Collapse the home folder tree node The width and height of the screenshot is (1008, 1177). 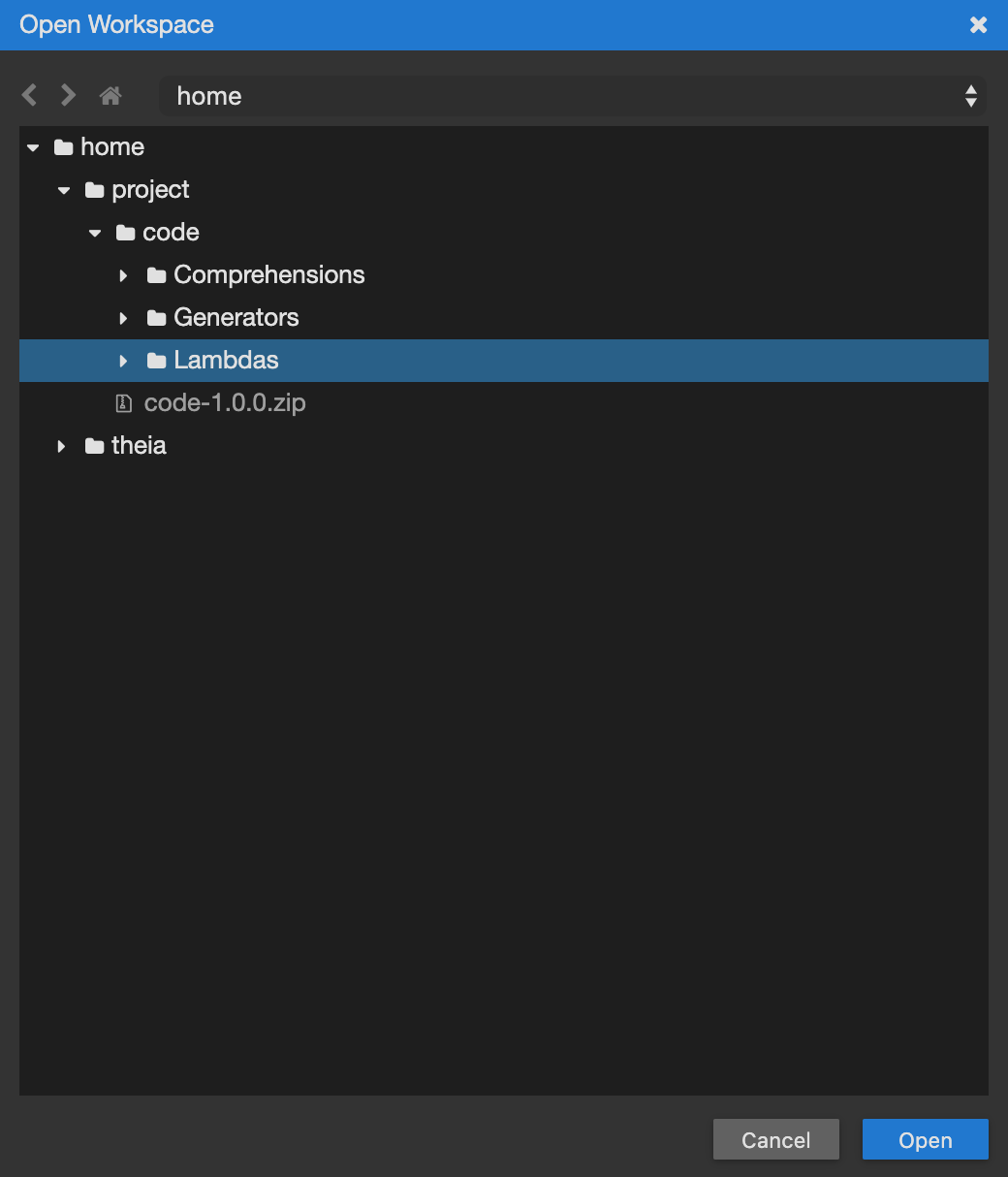33,147
